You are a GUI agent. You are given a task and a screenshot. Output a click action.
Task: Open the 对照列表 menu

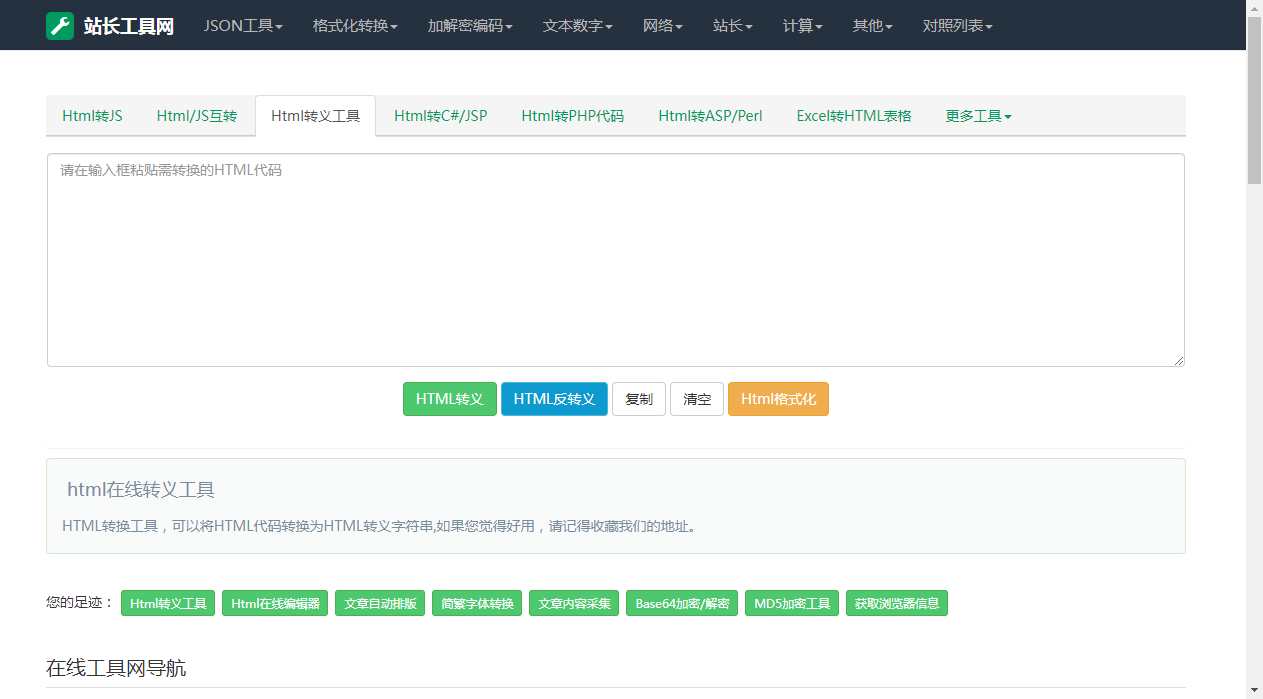[x=956, y=25]
